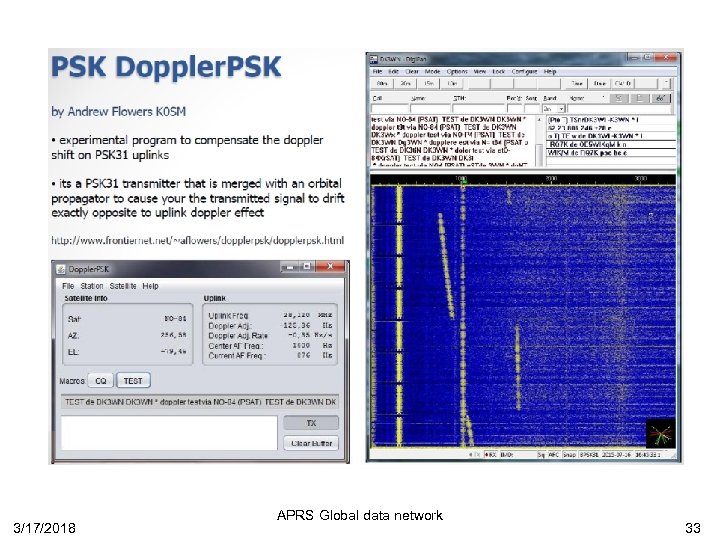
Task: Click the TEST macro button
Action: point(133,381)
